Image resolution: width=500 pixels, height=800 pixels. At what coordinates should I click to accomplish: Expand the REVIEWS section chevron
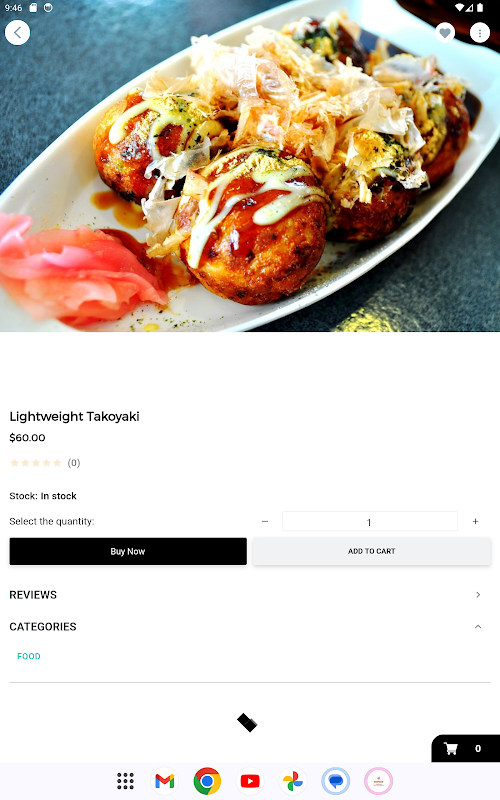(478, 595)
